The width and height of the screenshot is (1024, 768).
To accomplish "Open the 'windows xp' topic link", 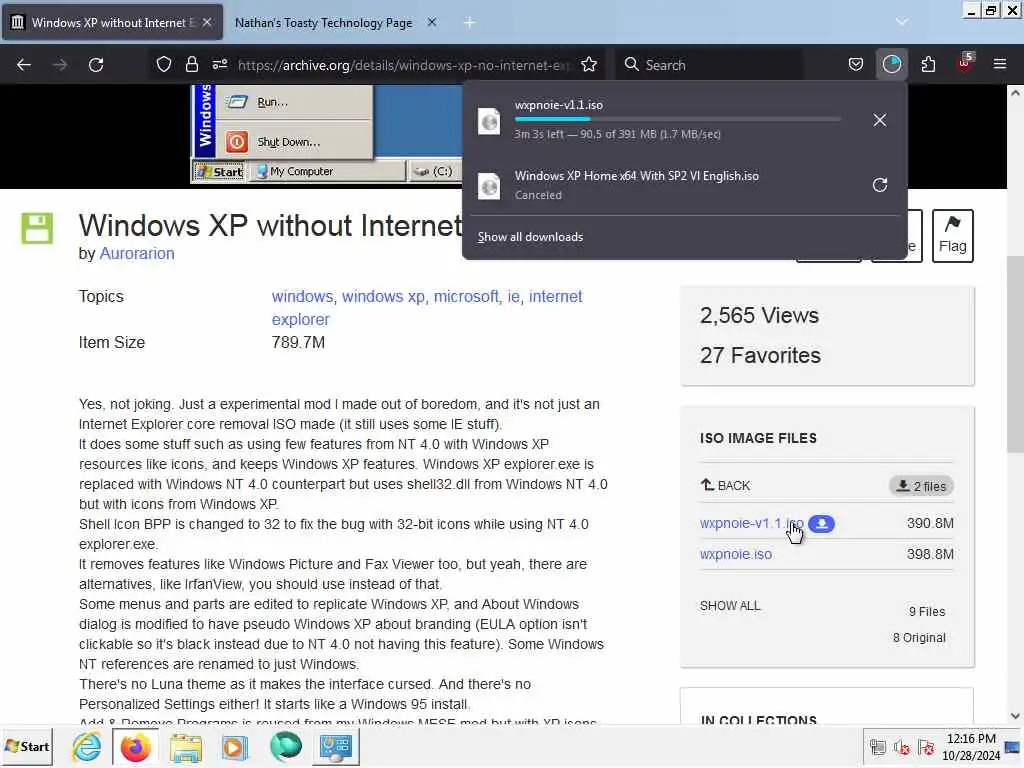I will [x=383, y=296].
